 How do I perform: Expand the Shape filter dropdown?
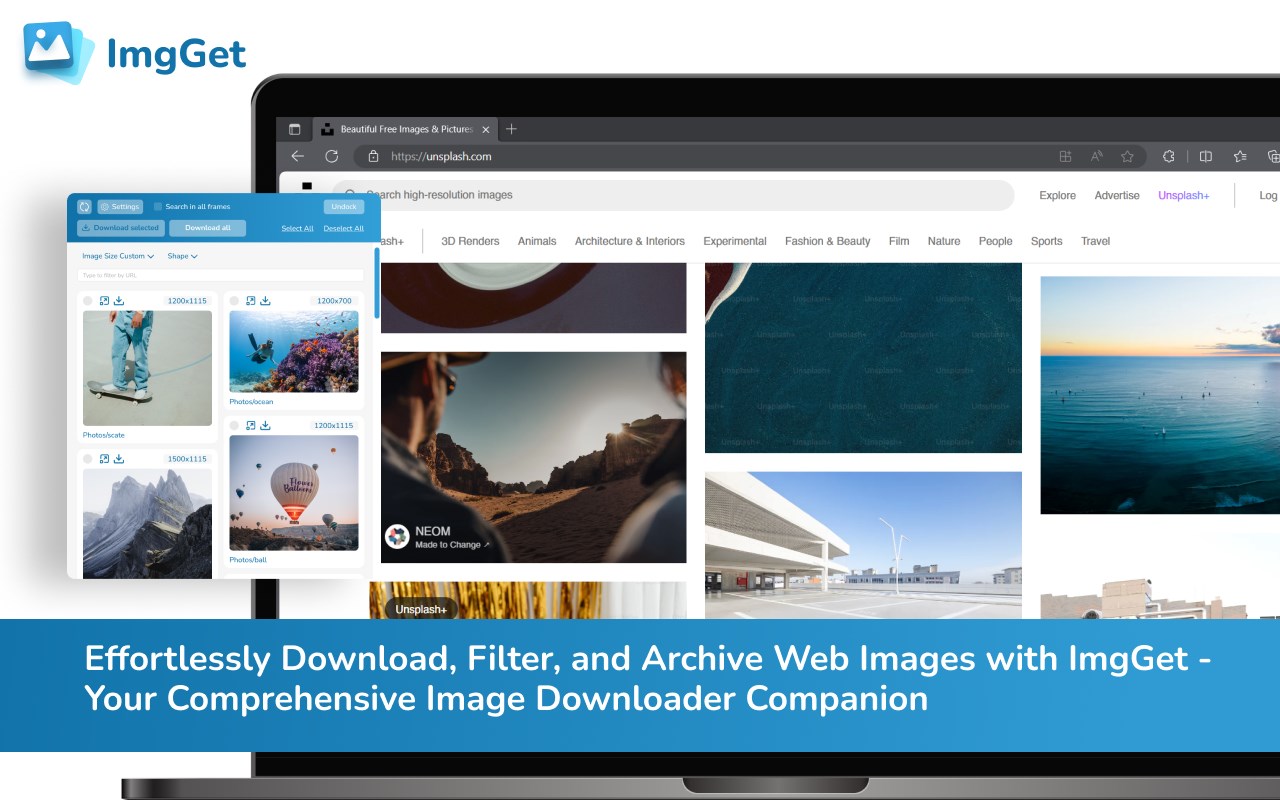(x=182, y=256)
